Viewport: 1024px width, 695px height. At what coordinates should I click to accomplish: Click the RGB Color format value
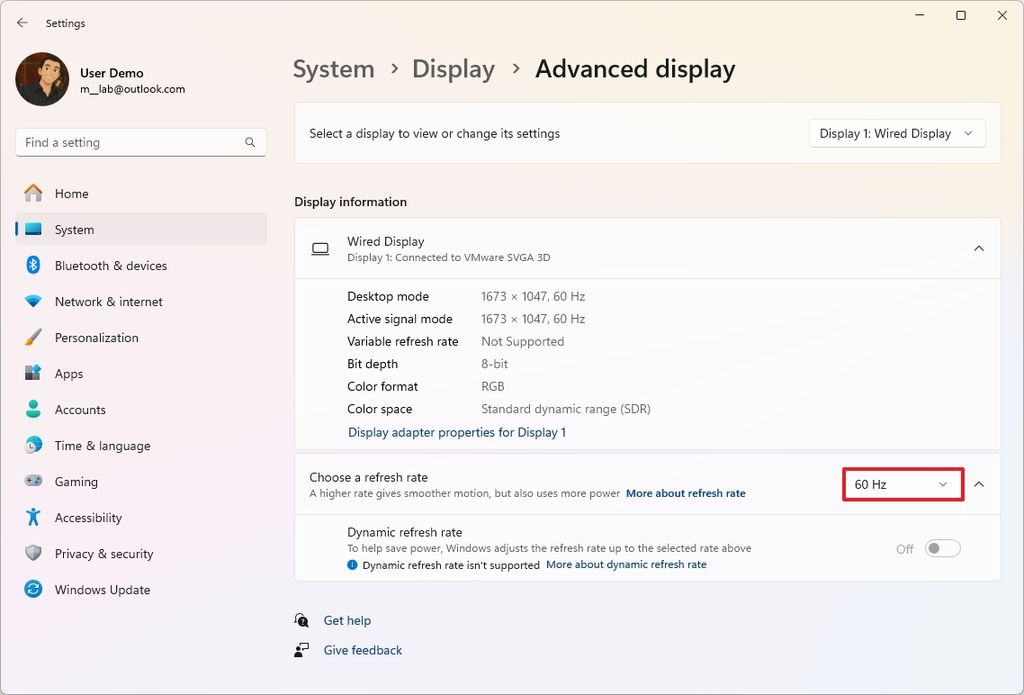[492, 387]
